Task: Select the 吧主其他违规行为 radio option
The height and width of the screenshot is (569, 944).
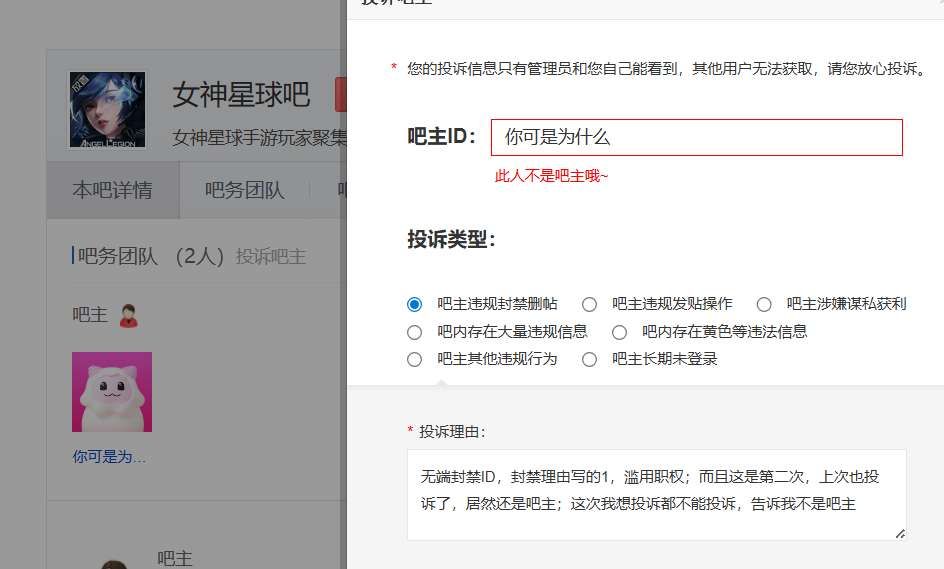Action: (415, 359)
